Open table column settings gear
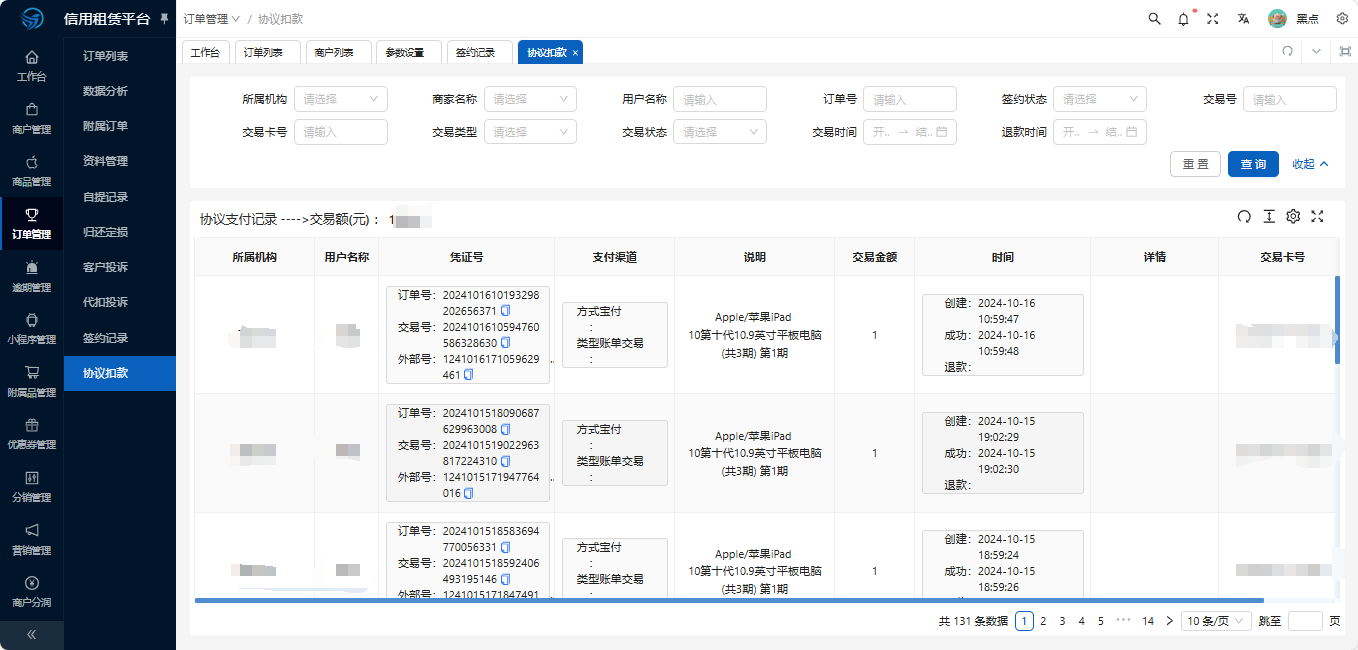 click(x=1293, y=217)
